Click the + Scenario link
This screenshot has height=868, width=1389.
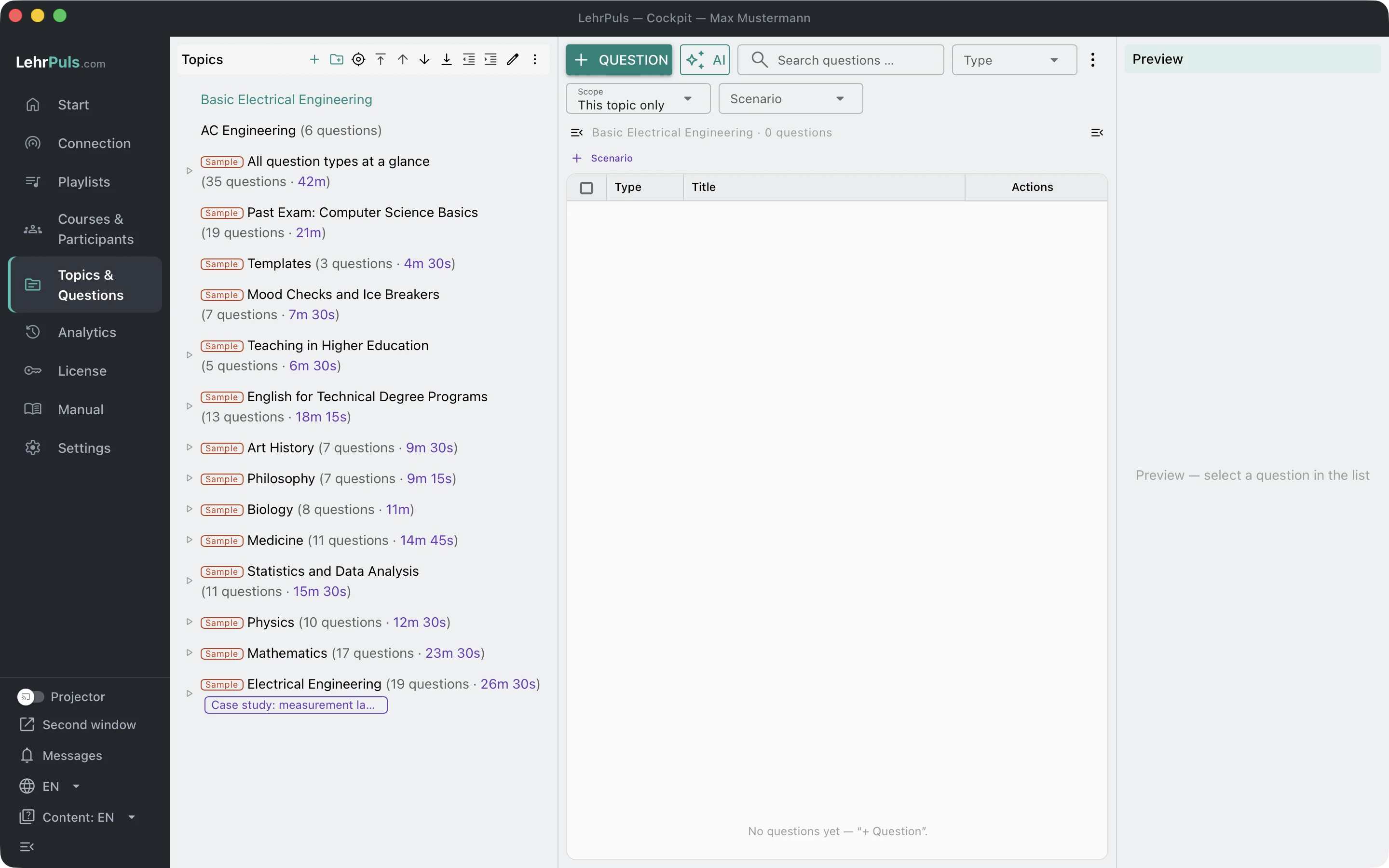click(x=603, y=158)
